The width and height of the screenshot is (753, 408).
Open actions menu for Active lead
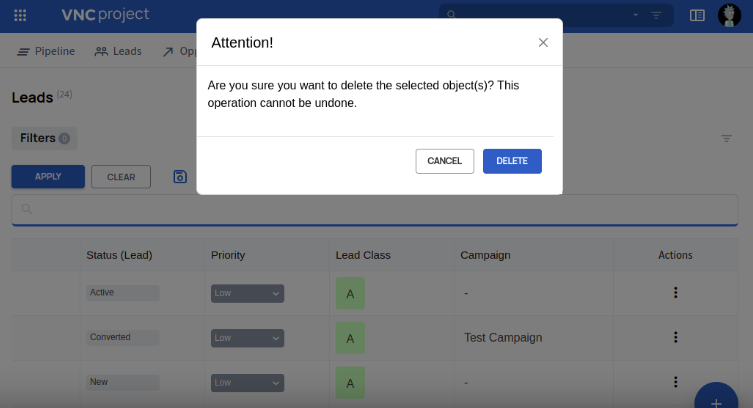point(675,293)
